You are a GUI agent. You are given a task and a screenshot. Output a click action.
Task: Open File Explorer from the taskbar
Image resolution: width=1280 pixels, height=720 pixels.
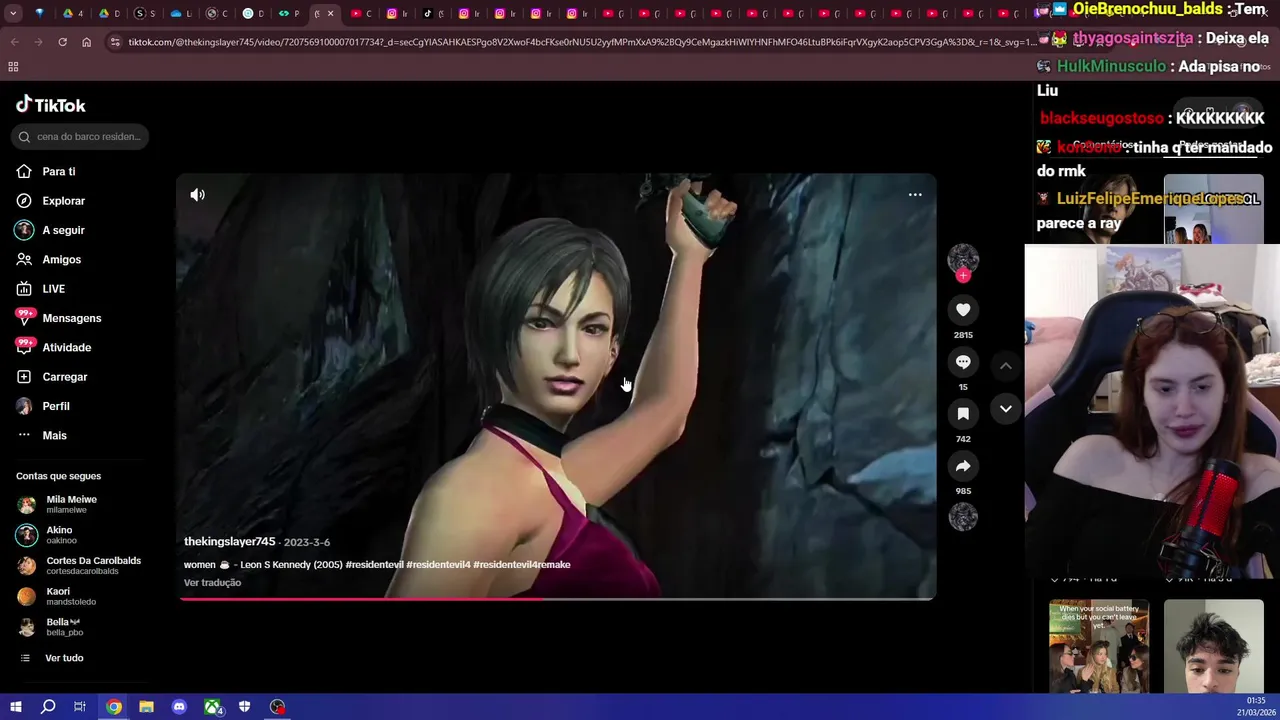(146, 707)
